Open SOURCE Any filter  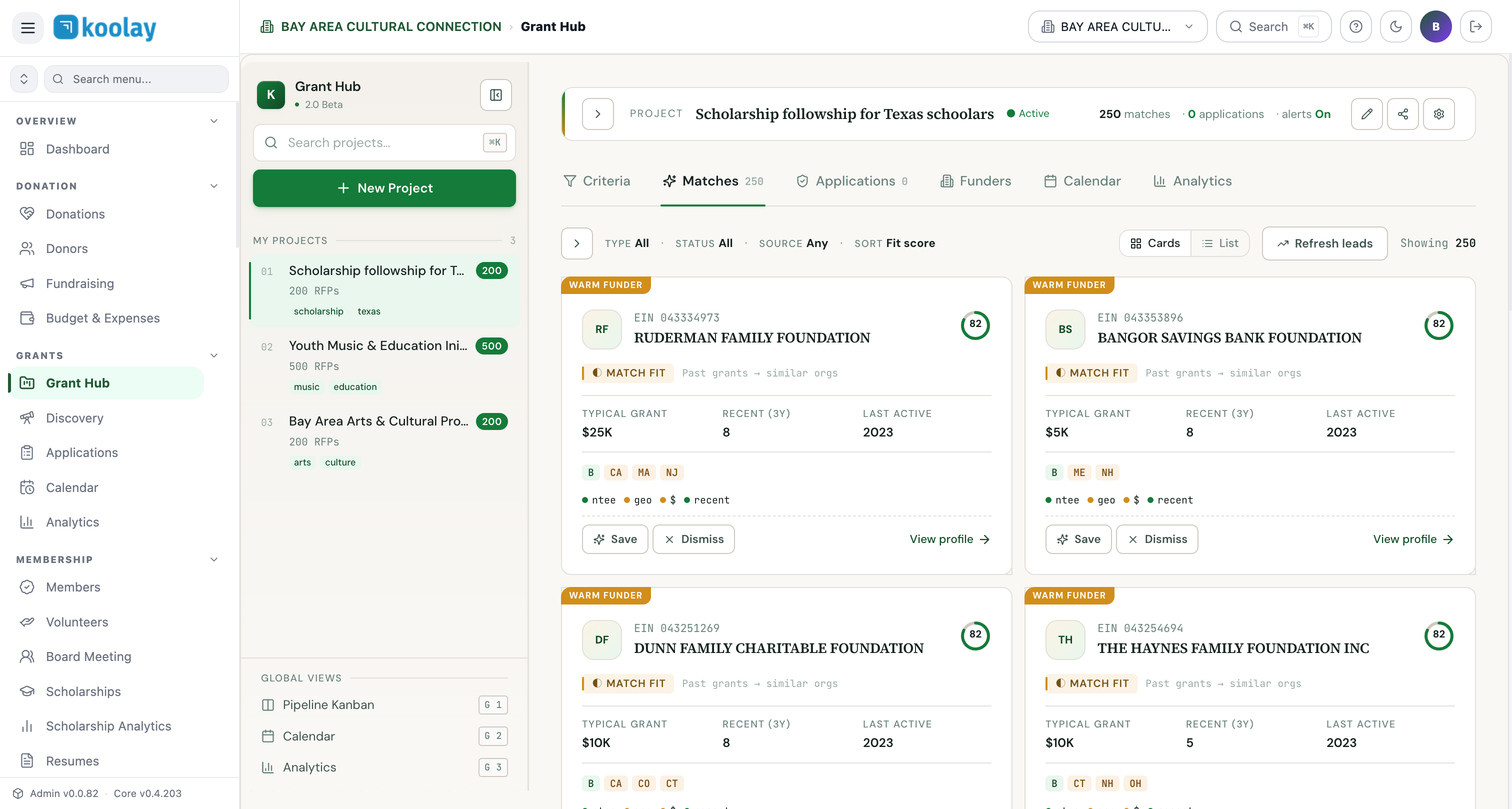pos(793,243)
